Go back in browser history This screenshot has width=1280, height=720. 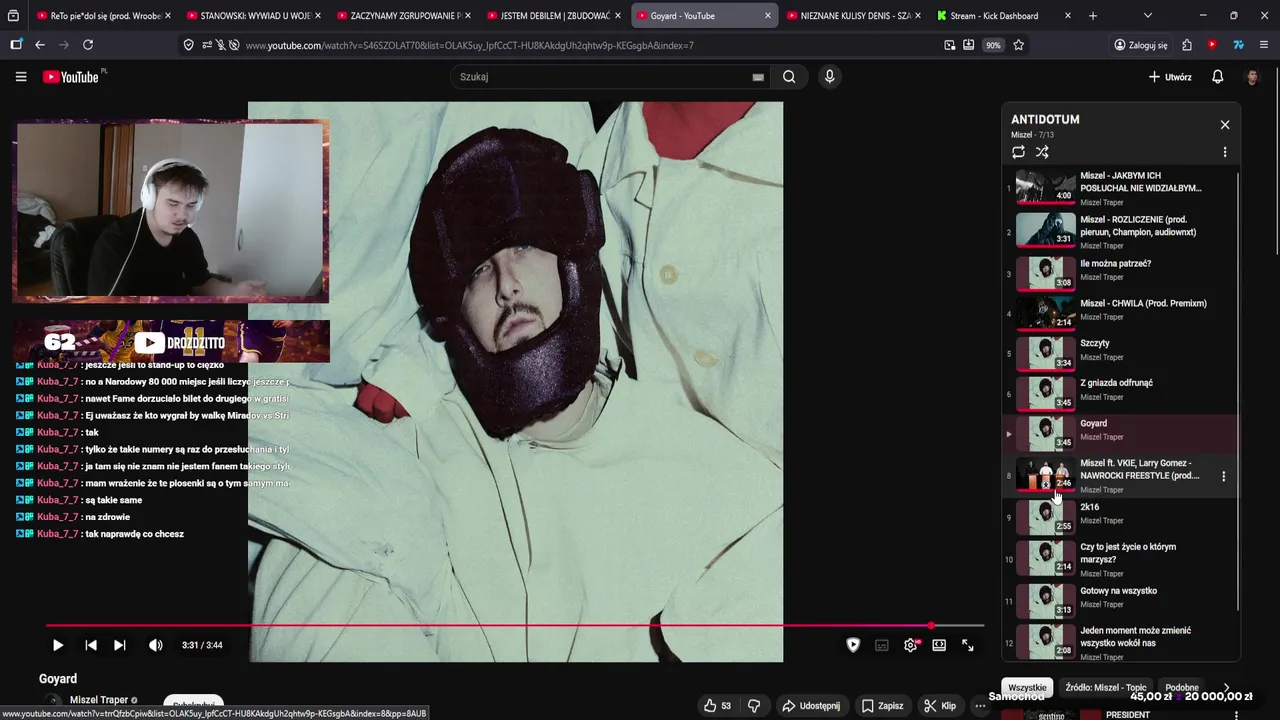pyautogui.click(x=40, y=45)
